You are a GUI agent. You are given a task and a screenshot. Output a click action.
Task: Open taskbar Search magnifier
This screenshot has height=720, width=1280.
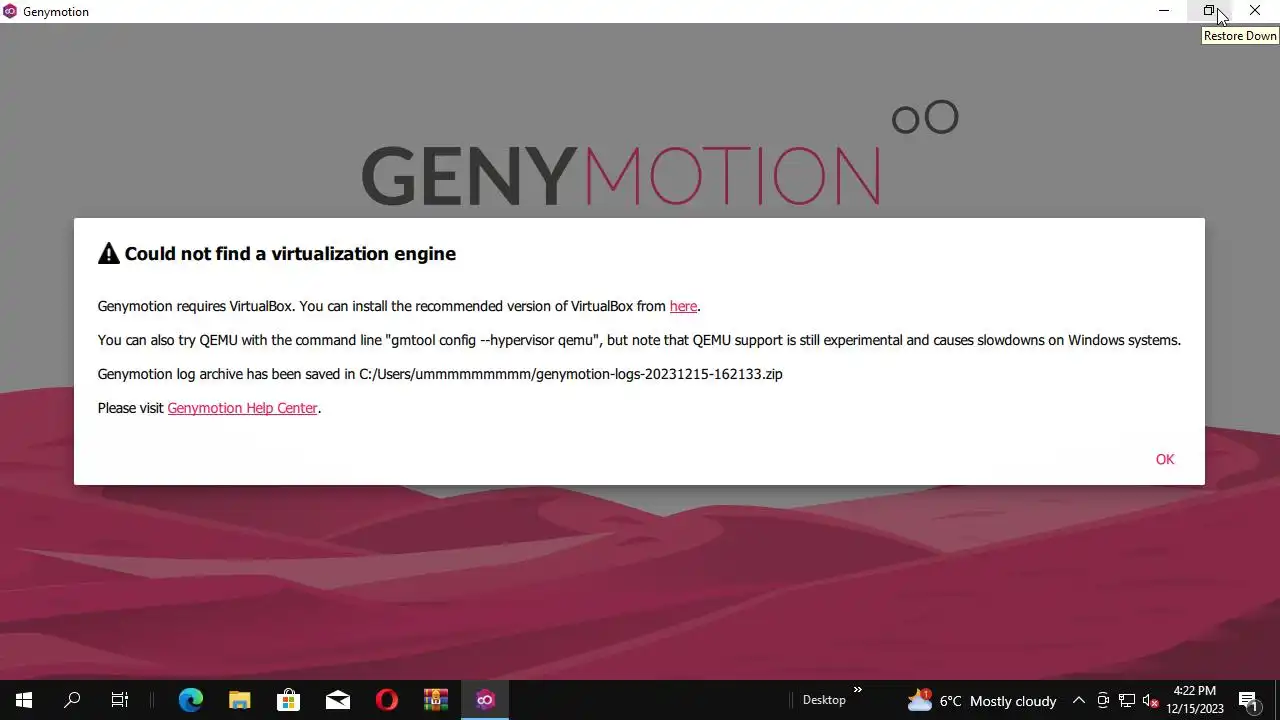tap(72, 700)
